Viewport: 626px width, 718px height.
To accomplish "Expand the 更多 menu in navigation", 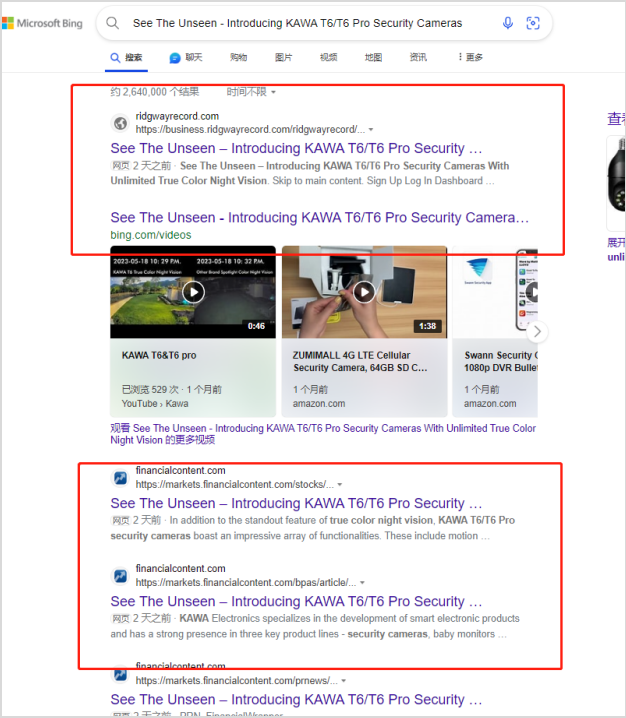I will coord(470,58).
